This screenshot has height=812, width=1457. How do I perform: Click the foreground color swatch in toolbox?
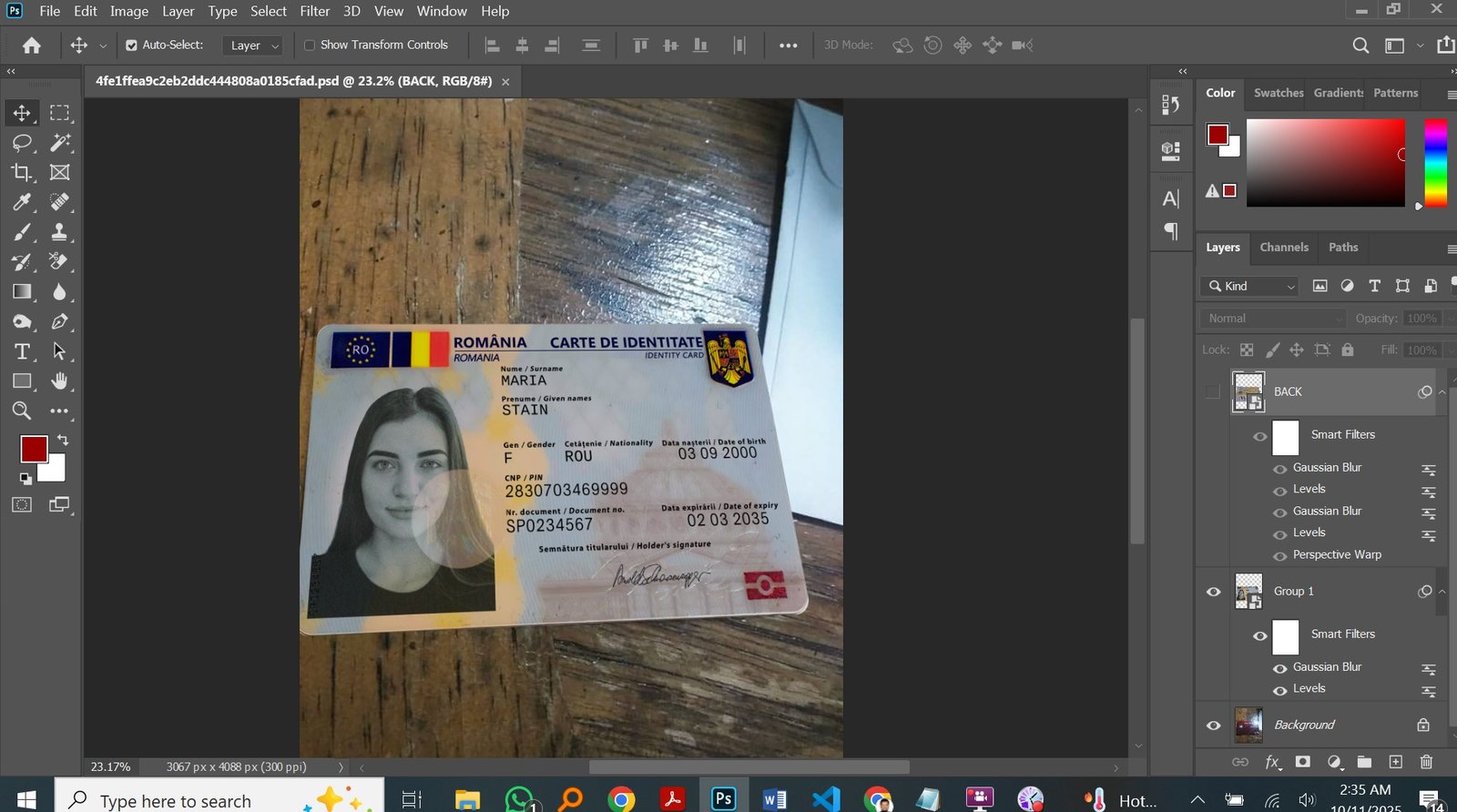click(34, 449)
